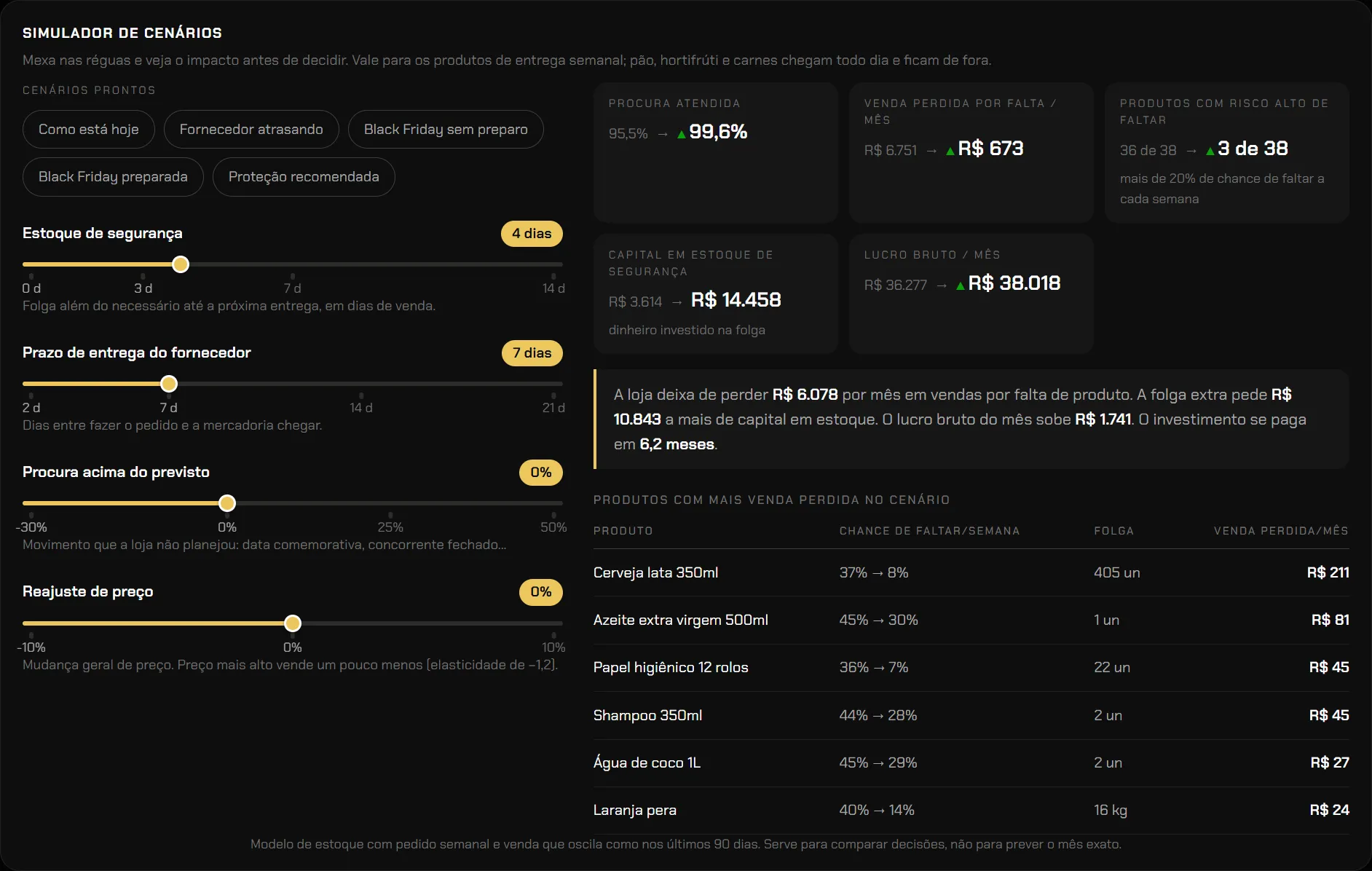Click the '7 dias' value badge
The width and height of the screenshot is (1372, 871).
pyautogui.click(x=532, y=353)
